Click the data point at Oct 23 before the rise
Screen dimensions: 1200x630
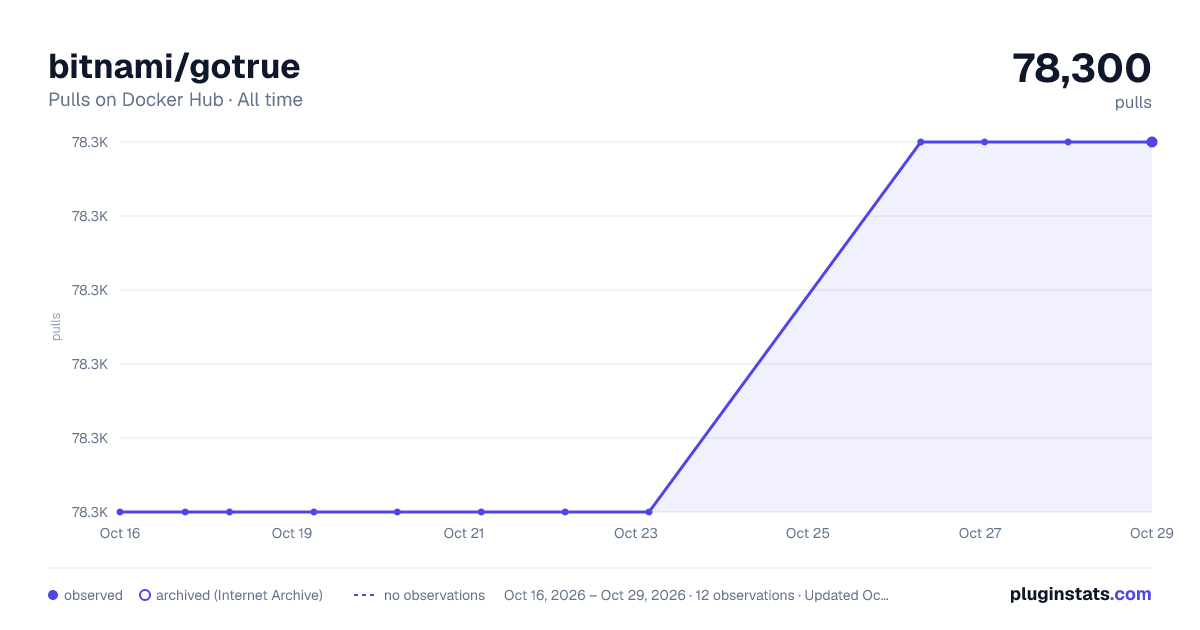[x=649, y=512]
